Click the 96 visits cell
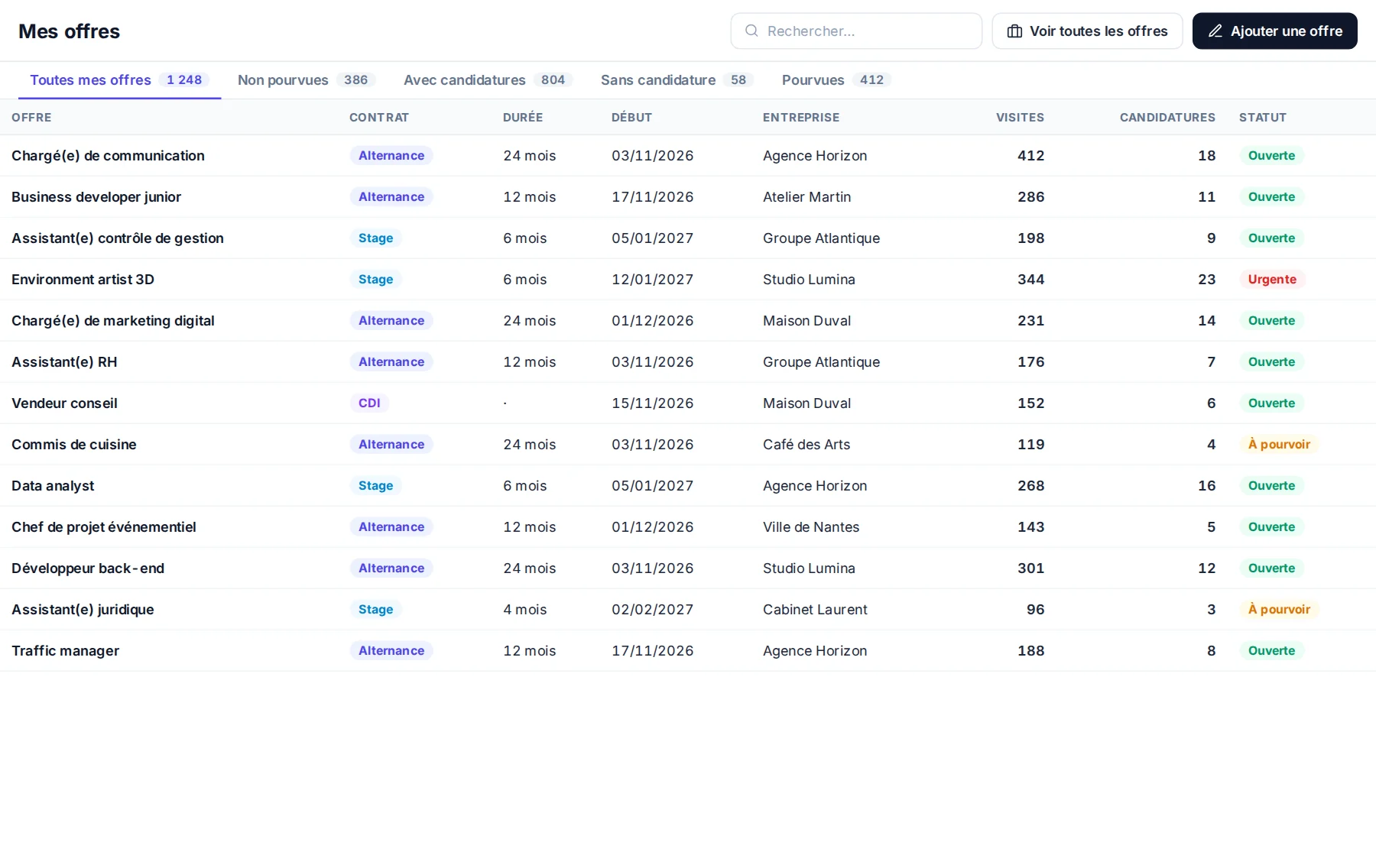 pyautogui.click(x=1035, y=610)
